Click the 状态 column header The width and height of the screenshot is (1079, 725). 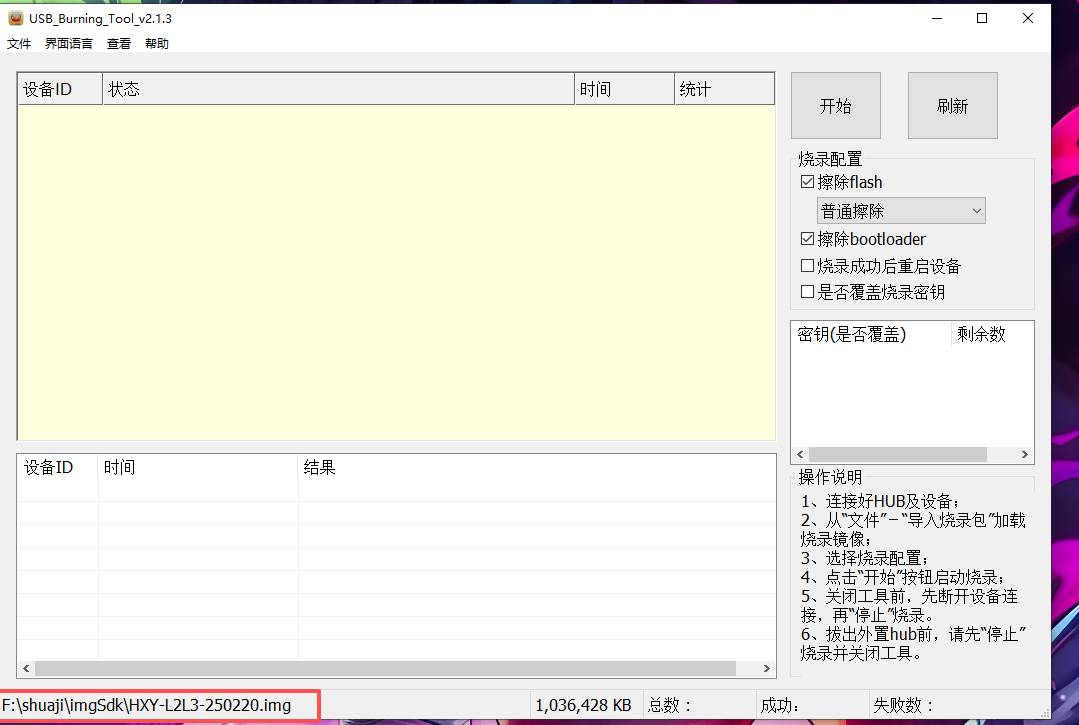click(338, 90)
